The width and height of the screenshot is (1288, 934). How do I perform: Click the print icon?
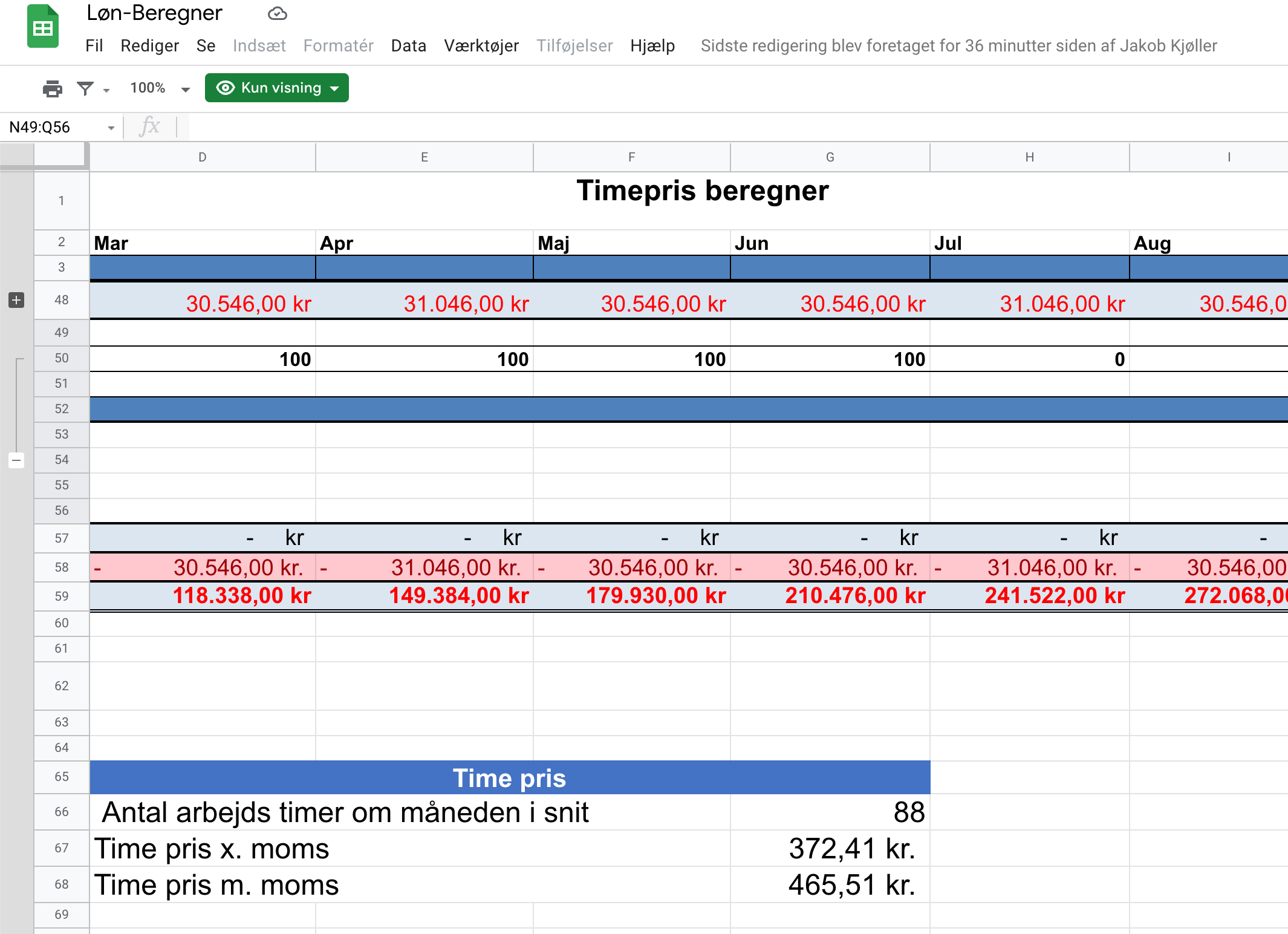(x=53, y=88)
